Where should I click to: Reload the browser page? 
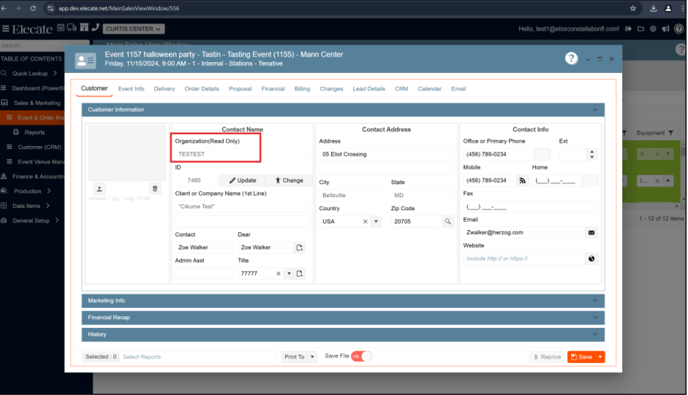(x=33, y=8)
